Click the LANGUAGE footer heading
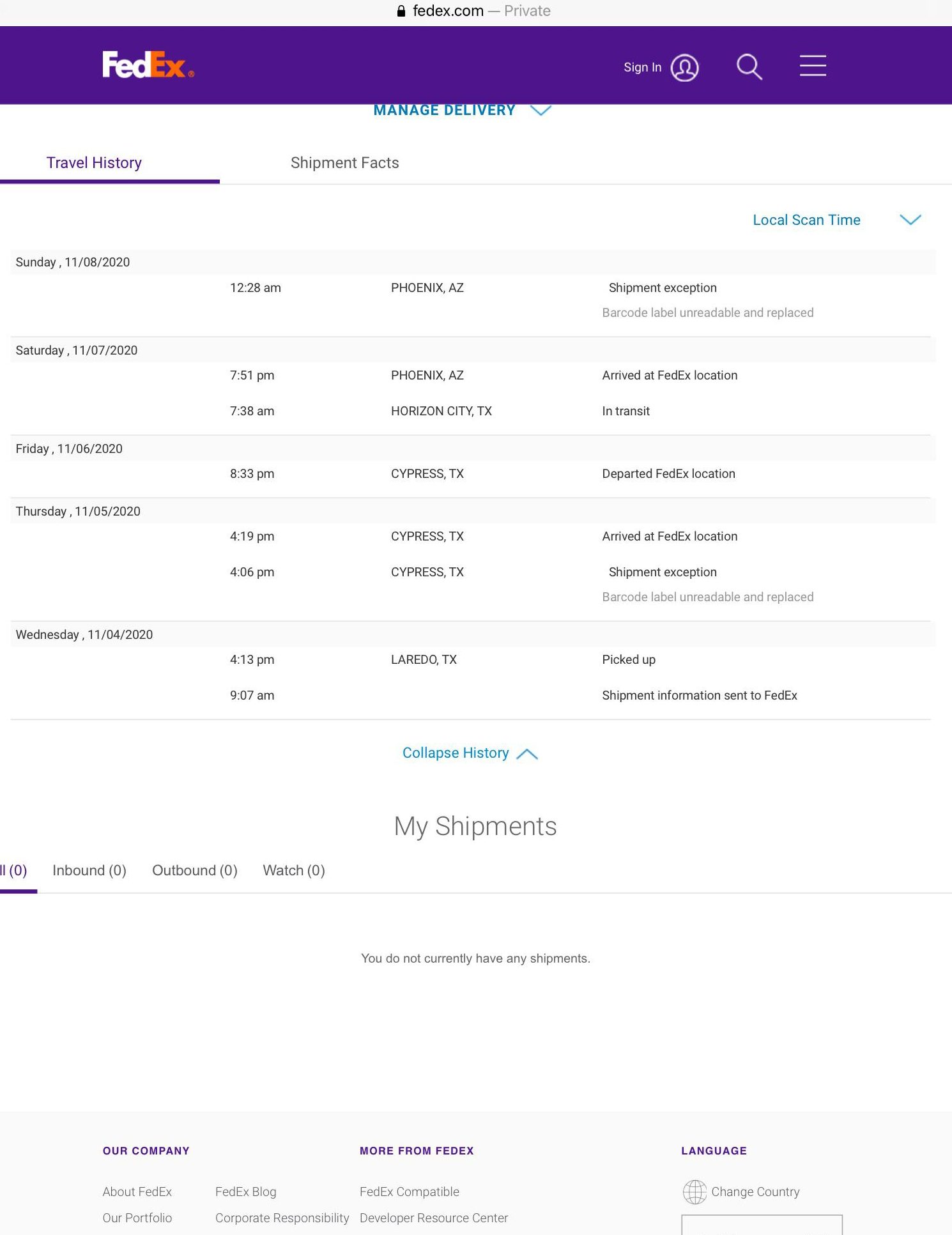 tap(714, 1151)
